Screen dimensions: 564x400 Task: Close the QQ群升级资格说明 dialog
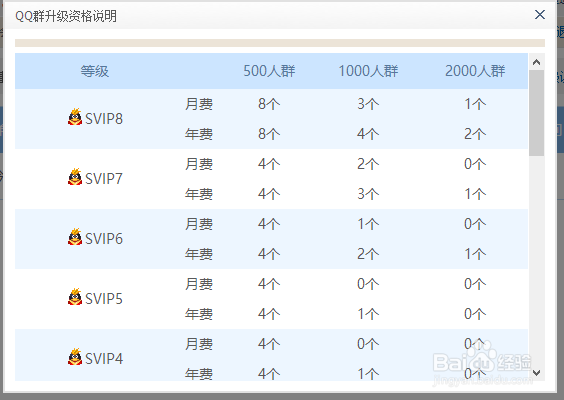[x=540, y=15]
